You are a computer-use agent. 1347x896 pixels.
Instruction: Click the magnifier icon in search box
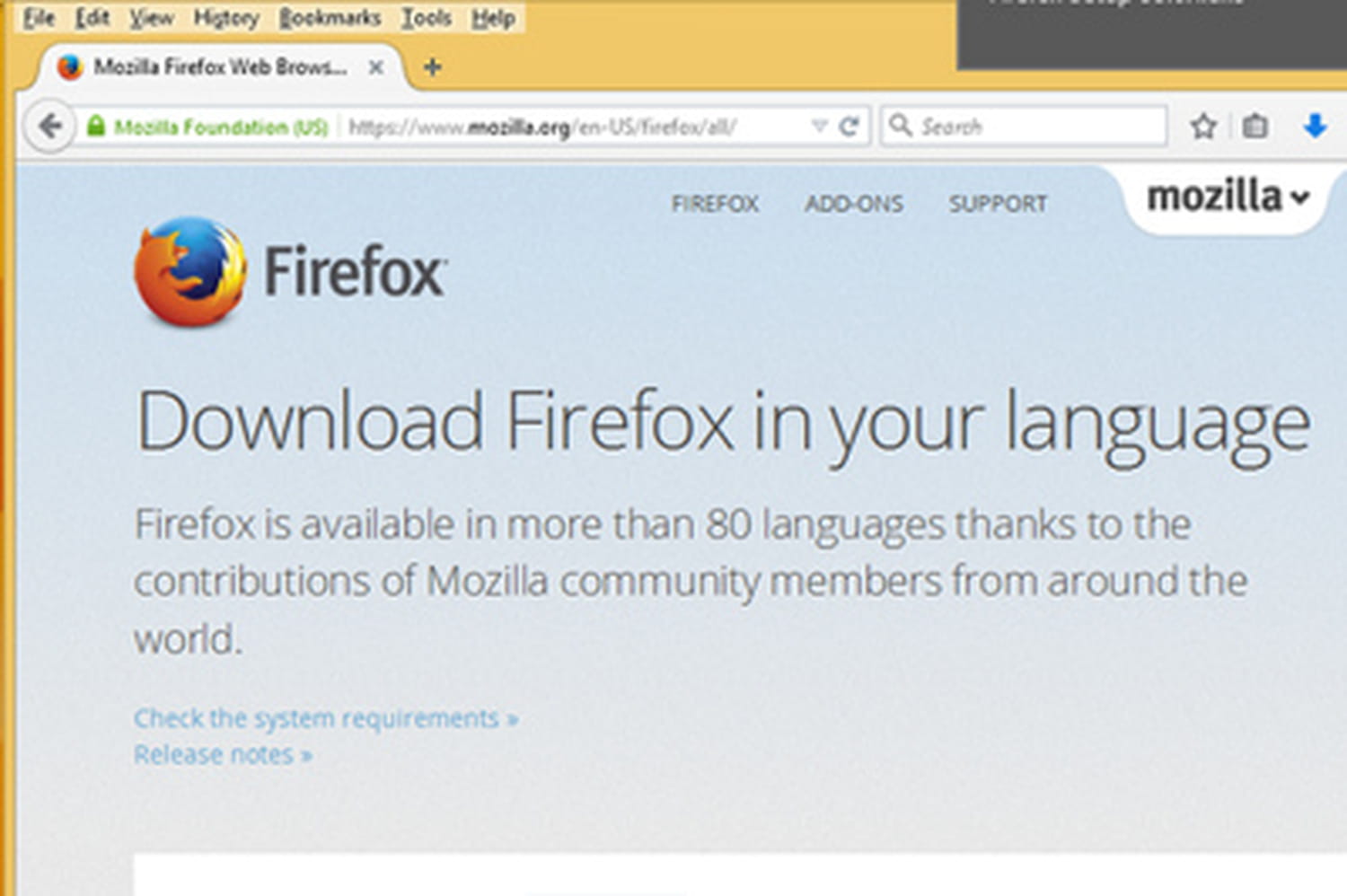coord(900,126)
